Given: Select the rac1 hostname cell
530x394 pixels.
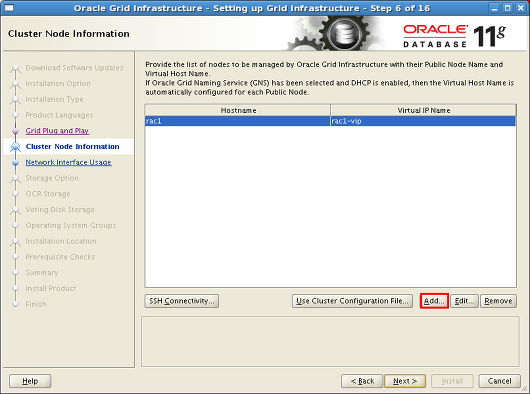Looking at the screenshot, I should coord(238,121).
